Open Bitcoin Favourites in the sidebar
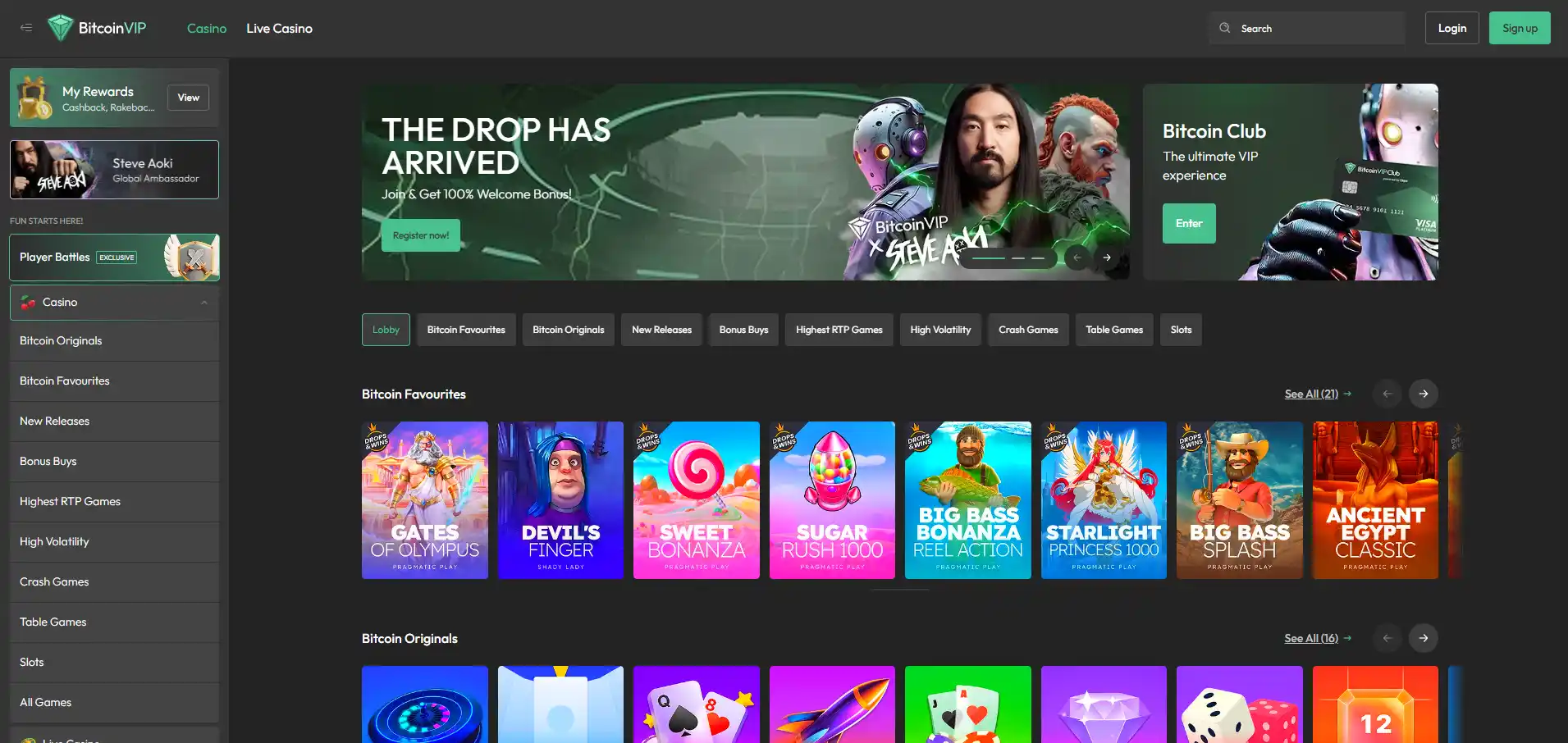The image size is (1568, 743). [114, 381]
